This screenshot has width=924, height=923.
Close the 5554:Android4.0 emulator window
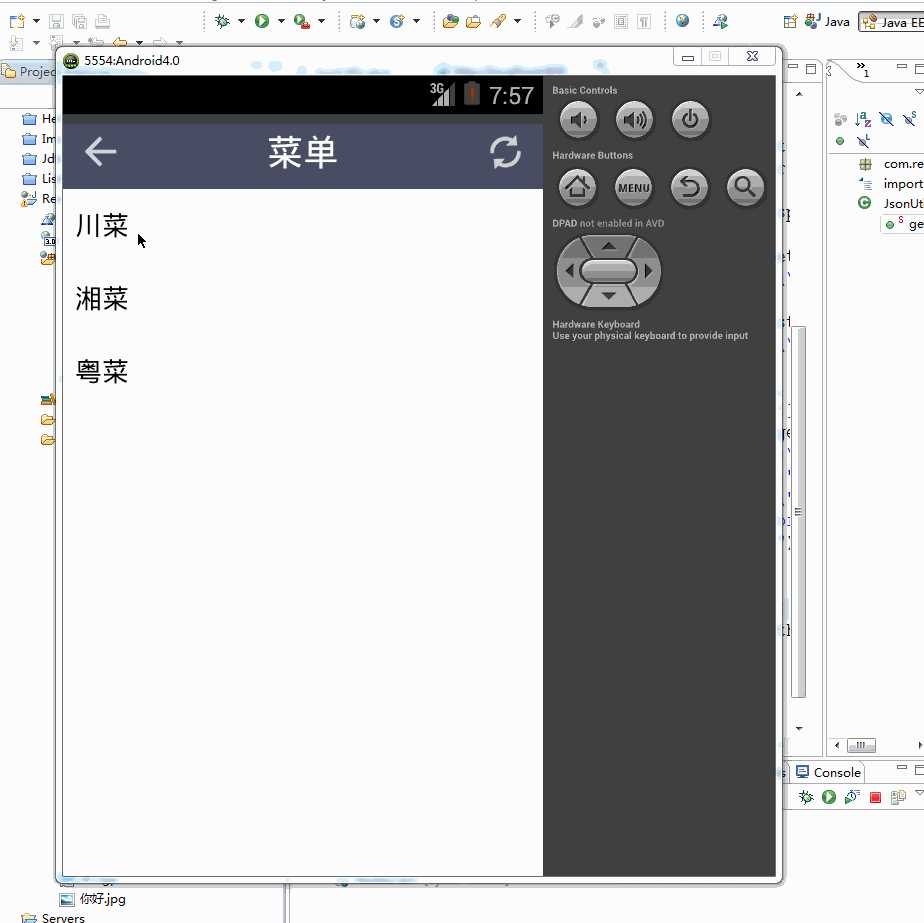coord(753,57)
